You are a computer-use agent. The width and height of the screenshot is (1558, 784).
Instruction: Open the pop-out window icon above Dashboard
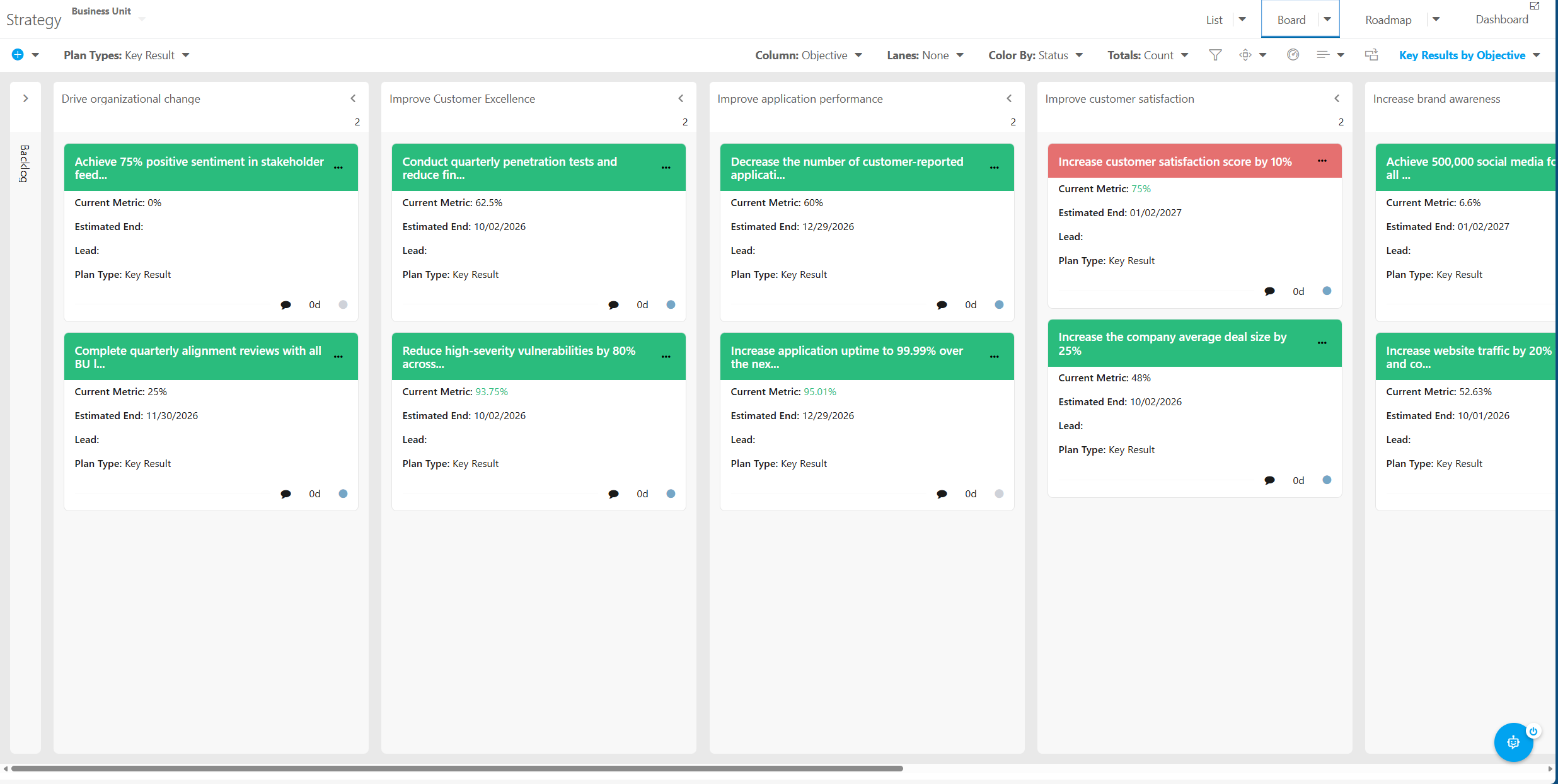[x=1535, y=6]
